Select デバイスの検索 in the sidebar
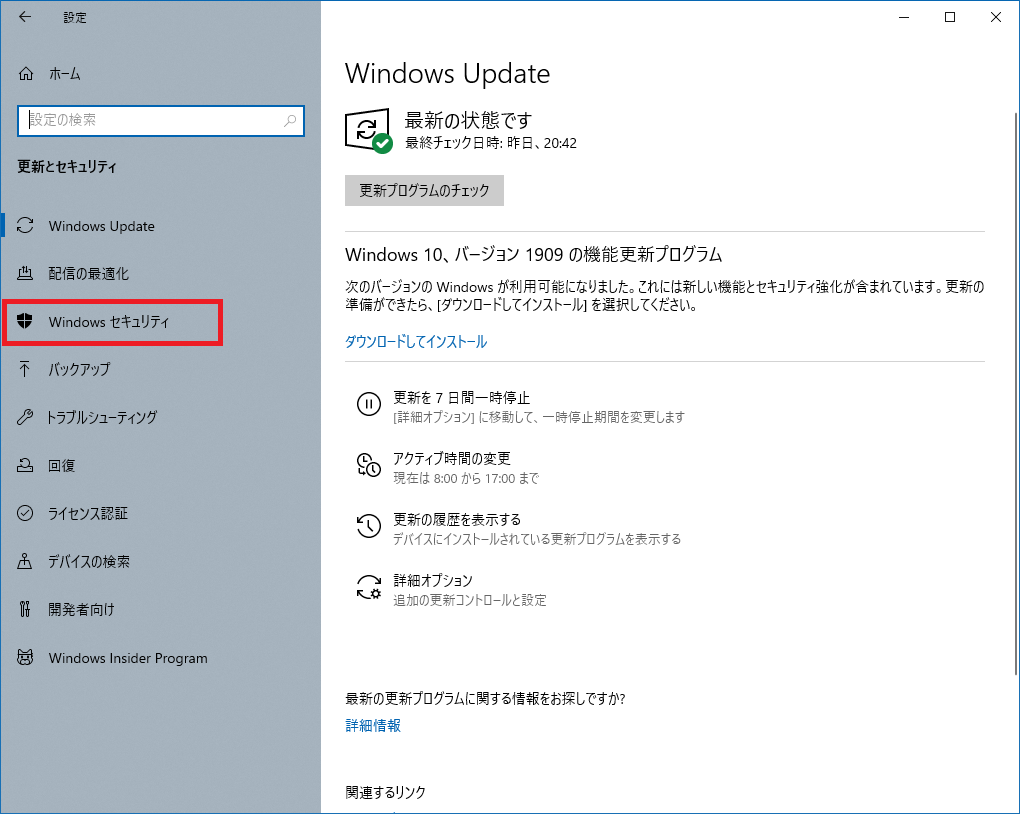1020x814 pixels. pos(93,561)
